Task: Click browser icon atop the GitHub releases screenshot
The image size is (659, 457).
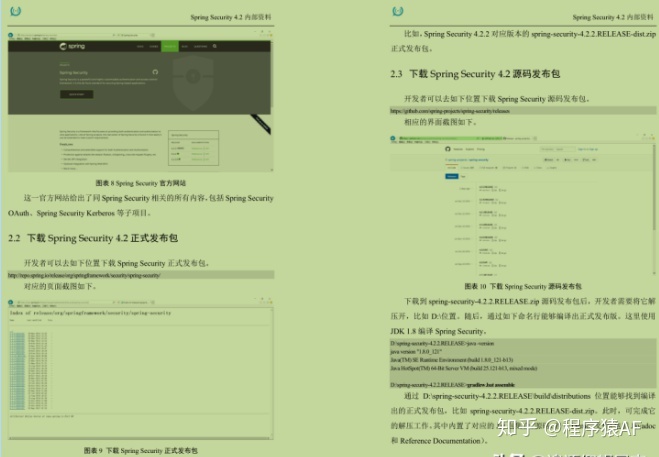Action: 393,138
